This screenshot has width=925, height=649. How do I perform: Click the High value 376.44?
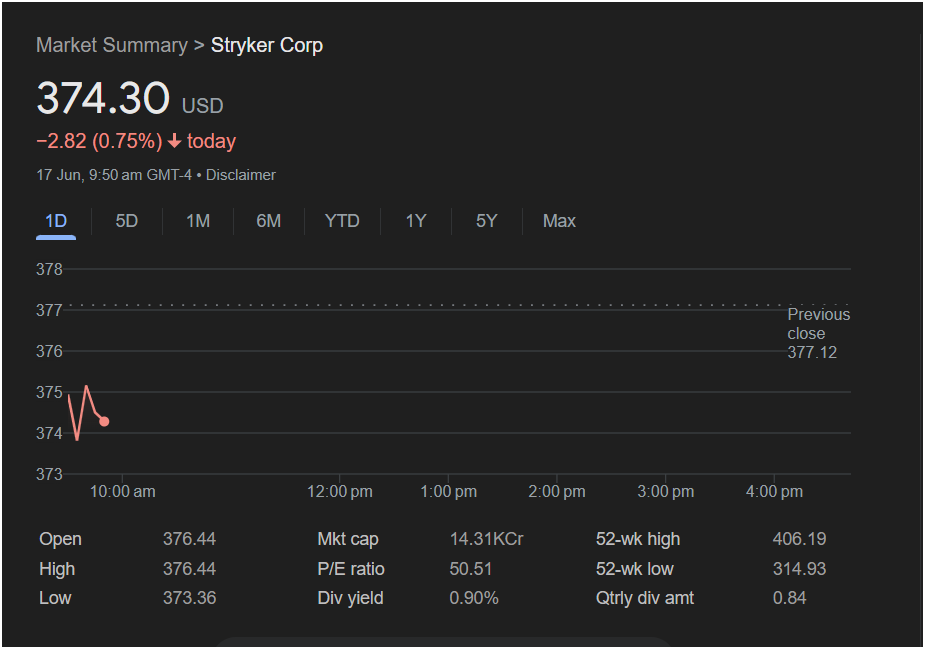point(189,569)
